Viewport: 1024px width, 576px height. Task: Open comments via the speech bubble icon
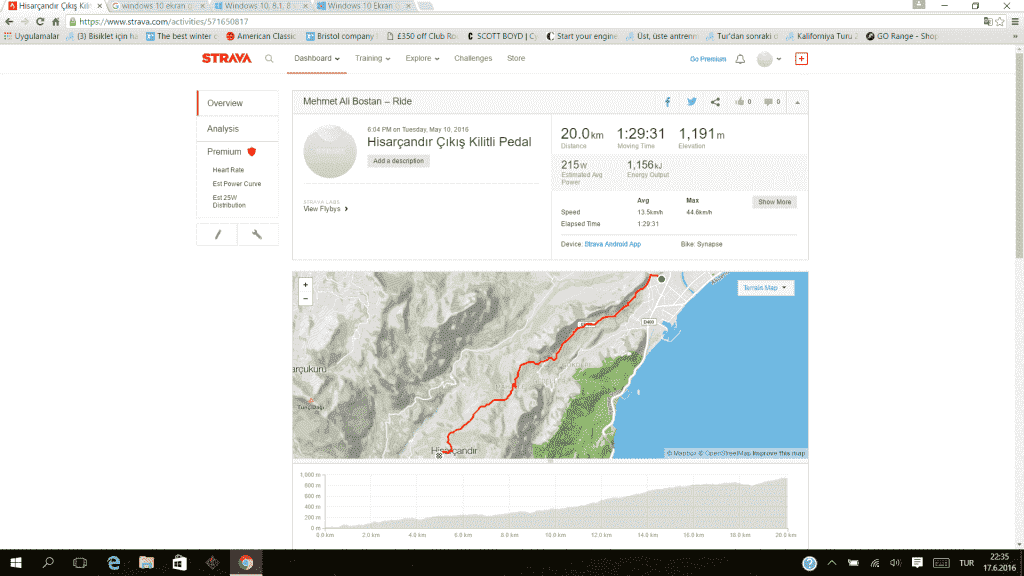coord(771,102)
